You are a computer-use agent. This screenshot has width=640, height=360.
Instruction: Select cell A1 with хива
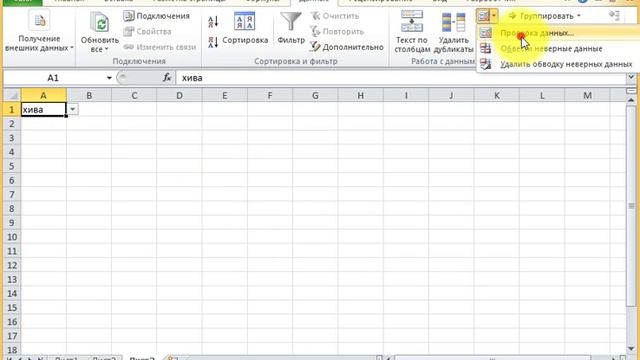coord(43,109)
